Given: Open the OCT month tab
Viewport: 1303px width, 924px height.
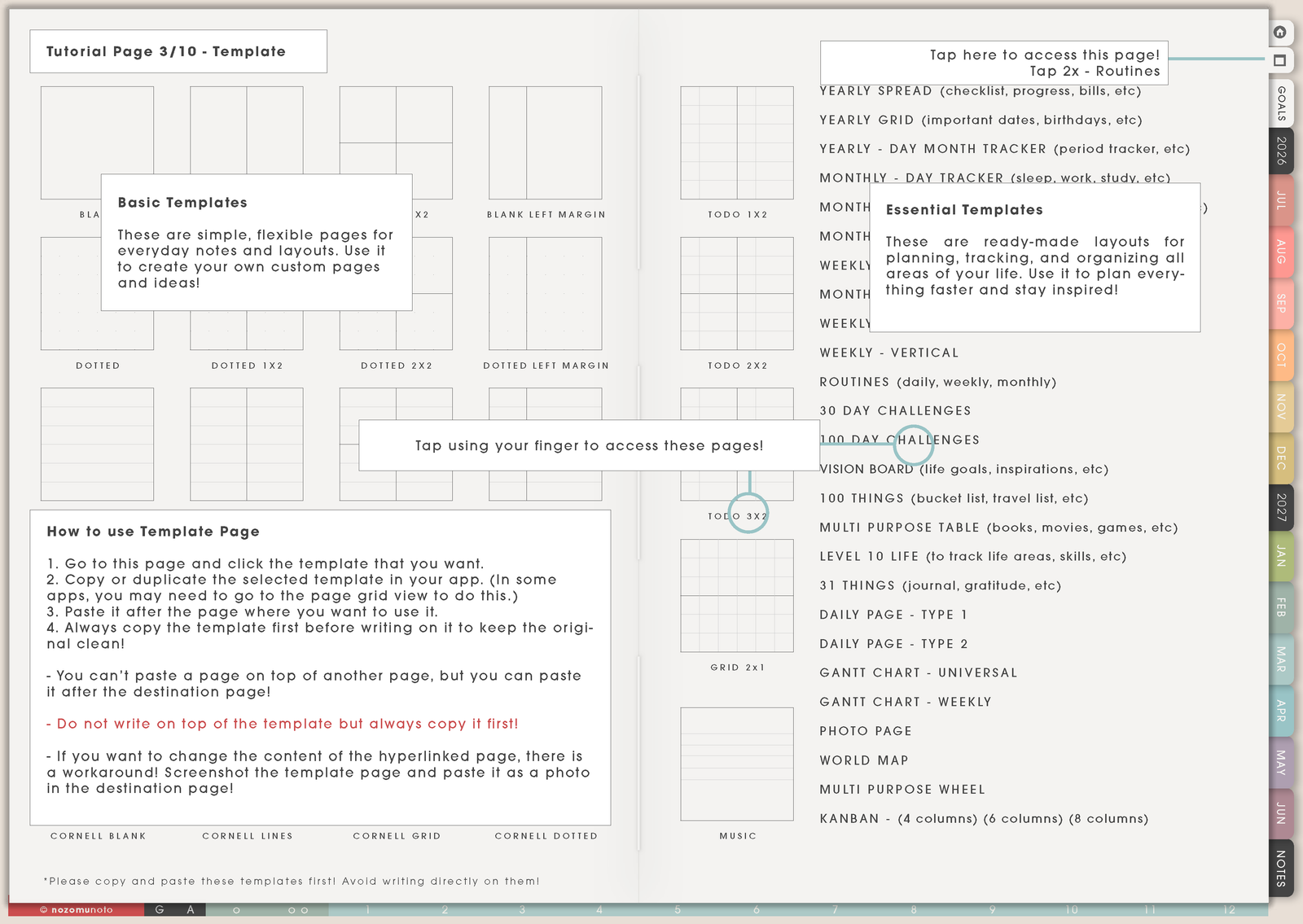Looking at the screenshot, I should [x=1281, y=355].
